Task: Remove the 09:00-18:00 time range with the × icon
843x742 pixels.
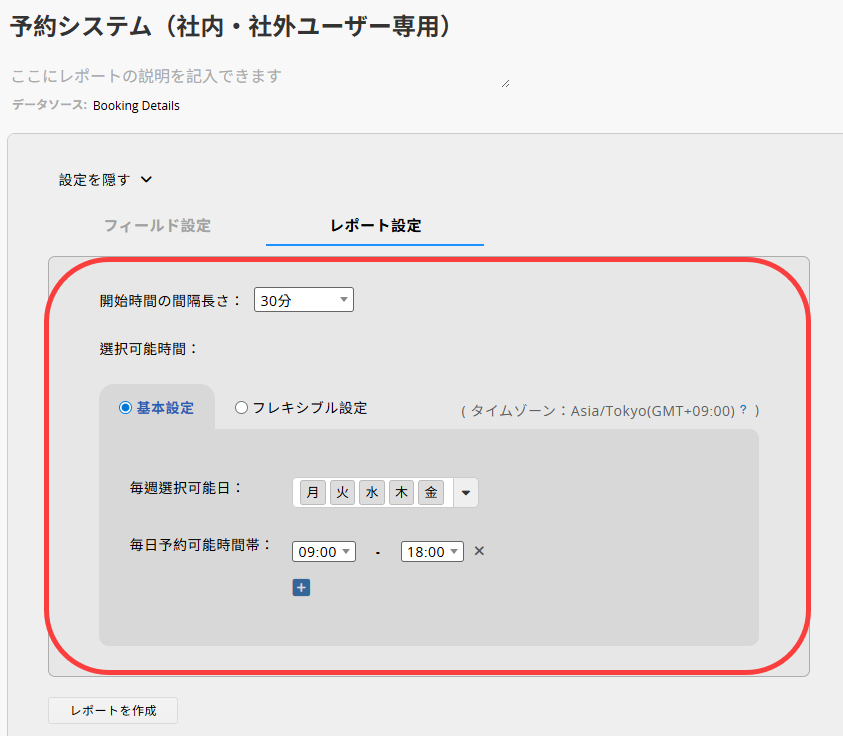Action: pyautogui.click(x=479, y=551)
